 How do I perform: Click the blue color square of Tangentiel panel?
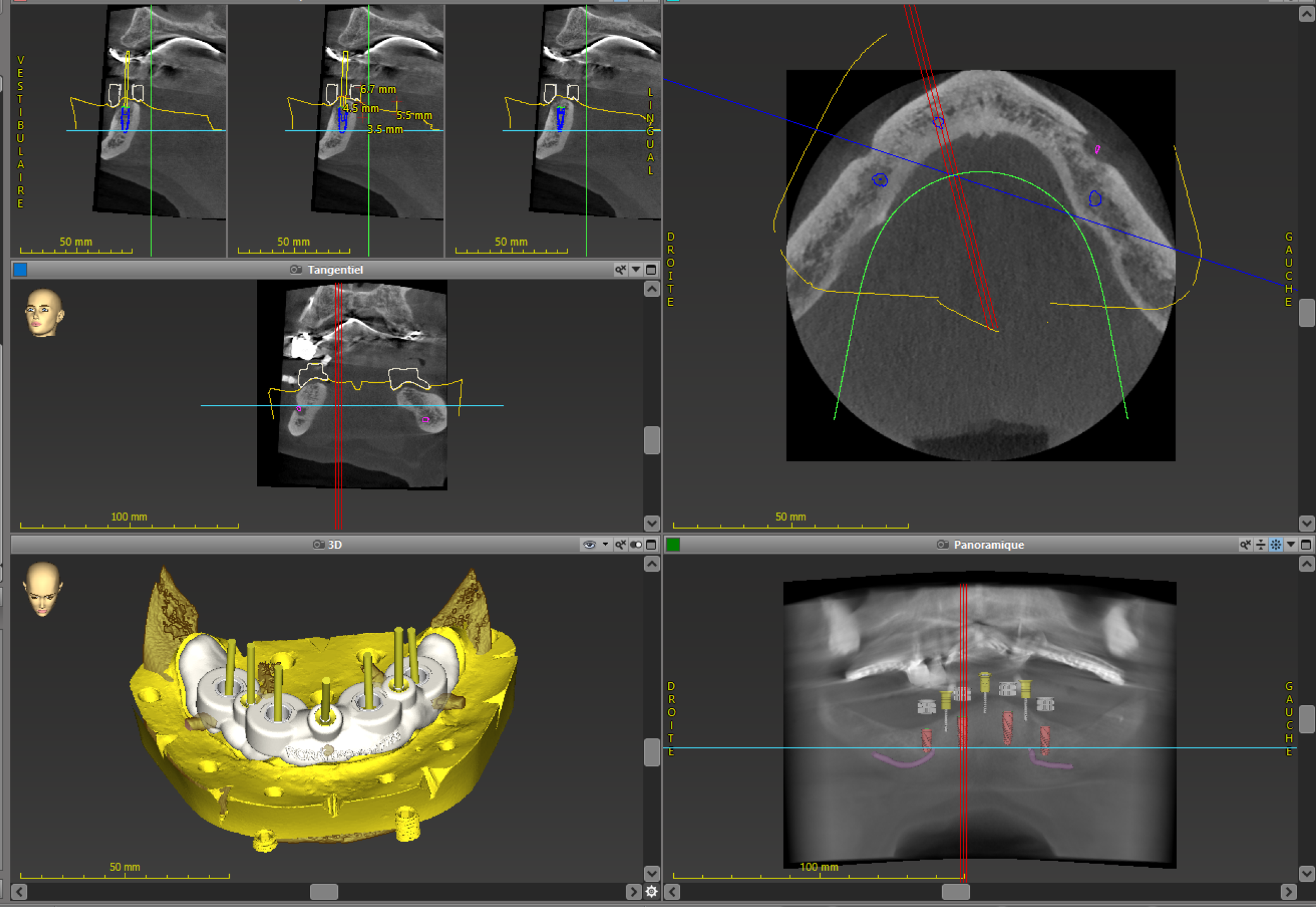(20, 270)
